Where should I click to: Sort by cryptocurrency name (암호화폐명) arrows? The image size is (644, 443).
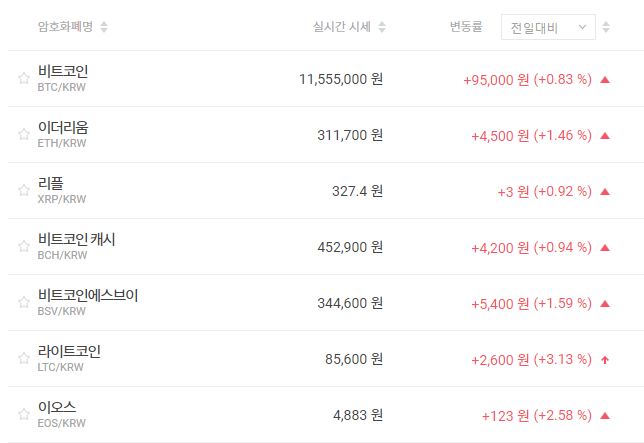(x=105, y=27)
